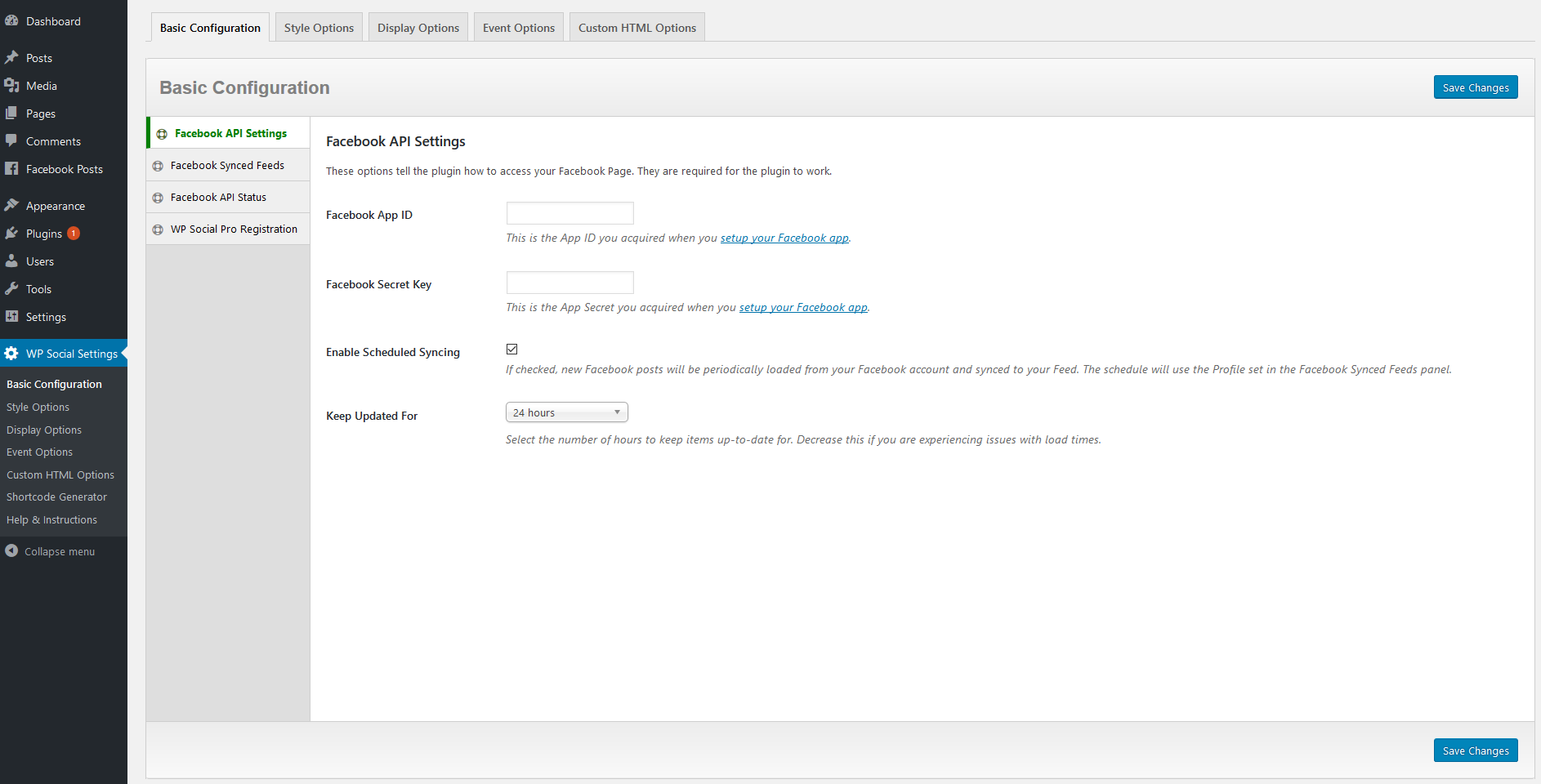
Task: Focus the Facebook App ID field
Action: [x=569, y=213]
